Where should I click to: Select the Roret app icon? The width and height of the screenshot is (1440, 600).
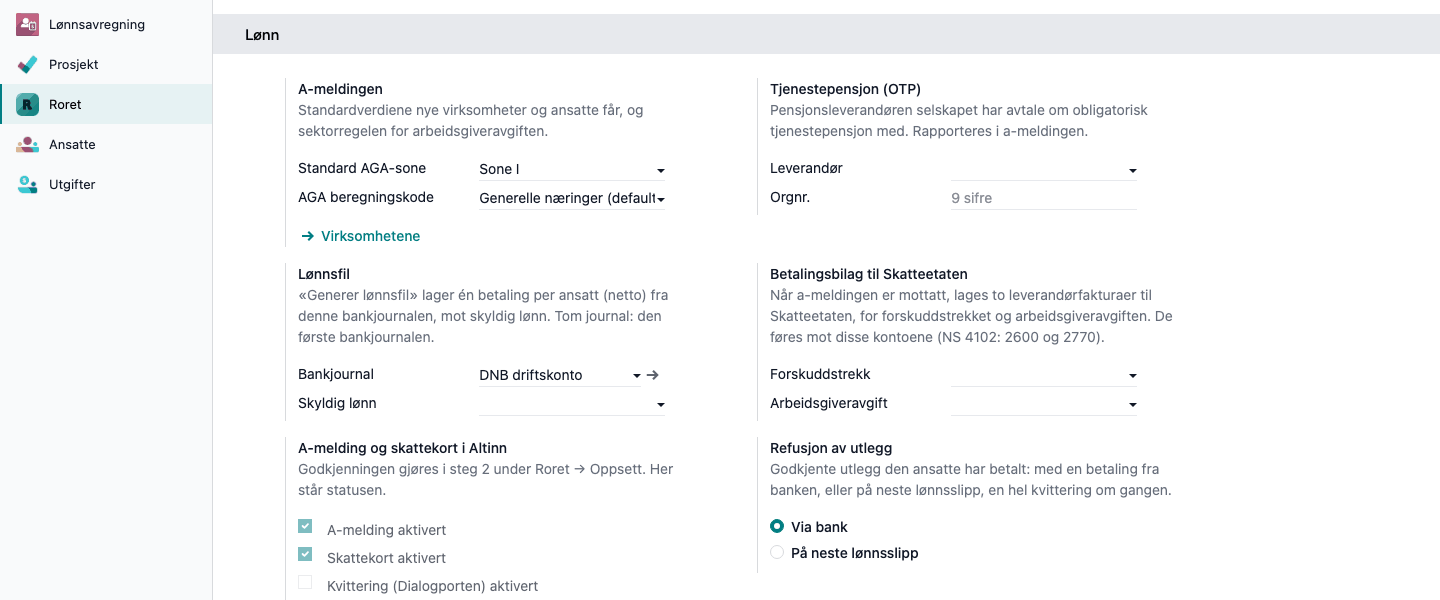27,104
